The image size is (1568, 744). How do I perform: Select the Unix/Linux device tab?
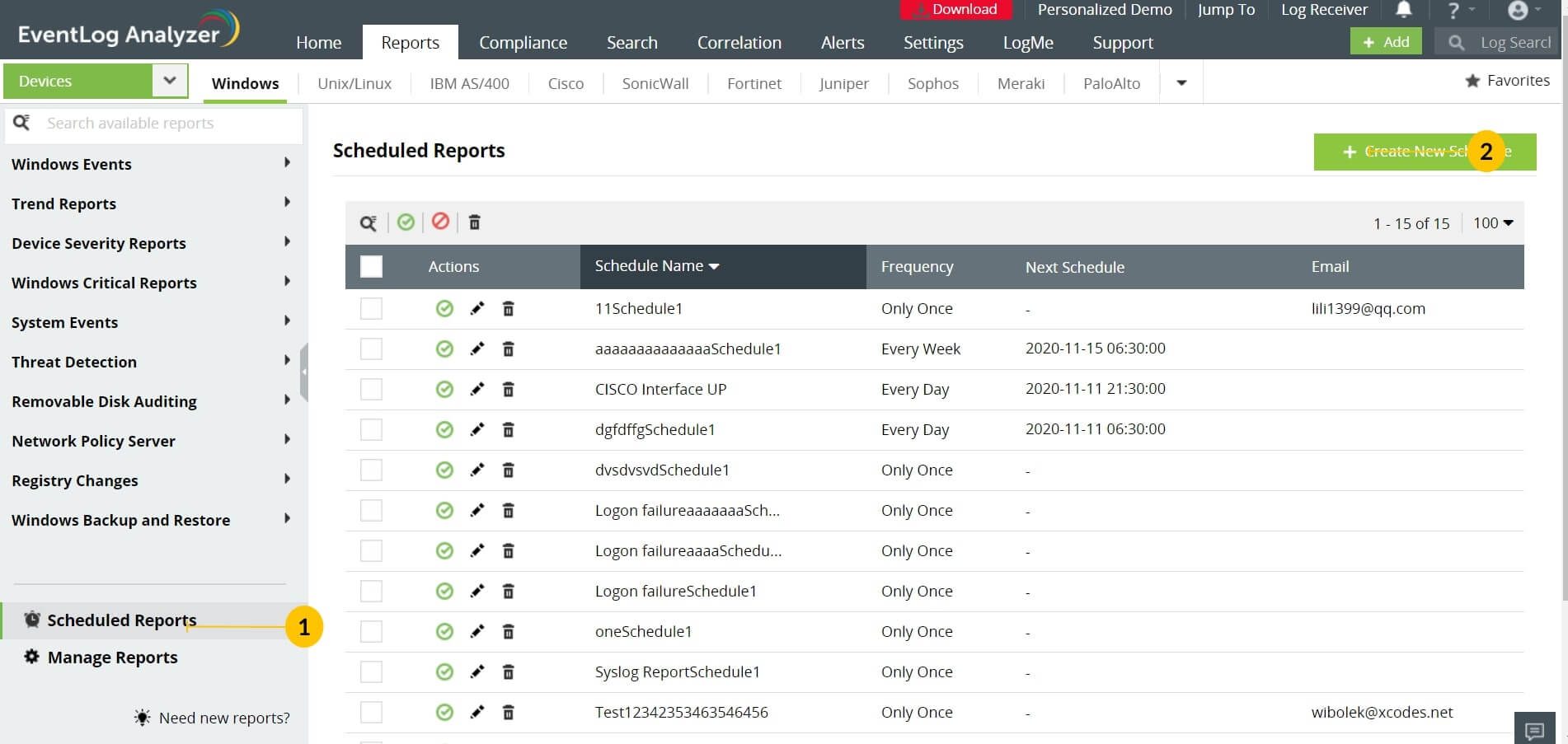pos(354,83)
